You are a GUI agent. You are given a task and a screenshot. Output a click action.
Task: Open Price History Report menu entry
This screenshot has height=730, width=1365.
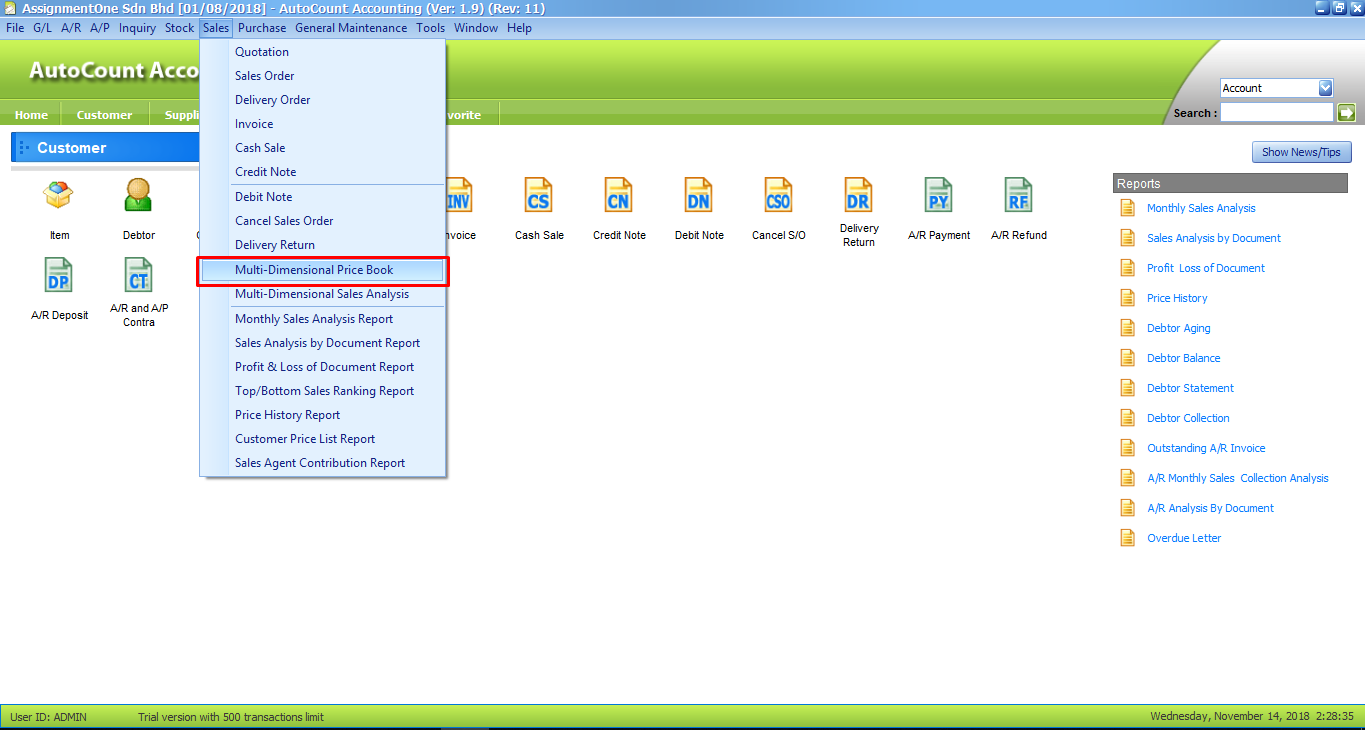pos(322,415)
